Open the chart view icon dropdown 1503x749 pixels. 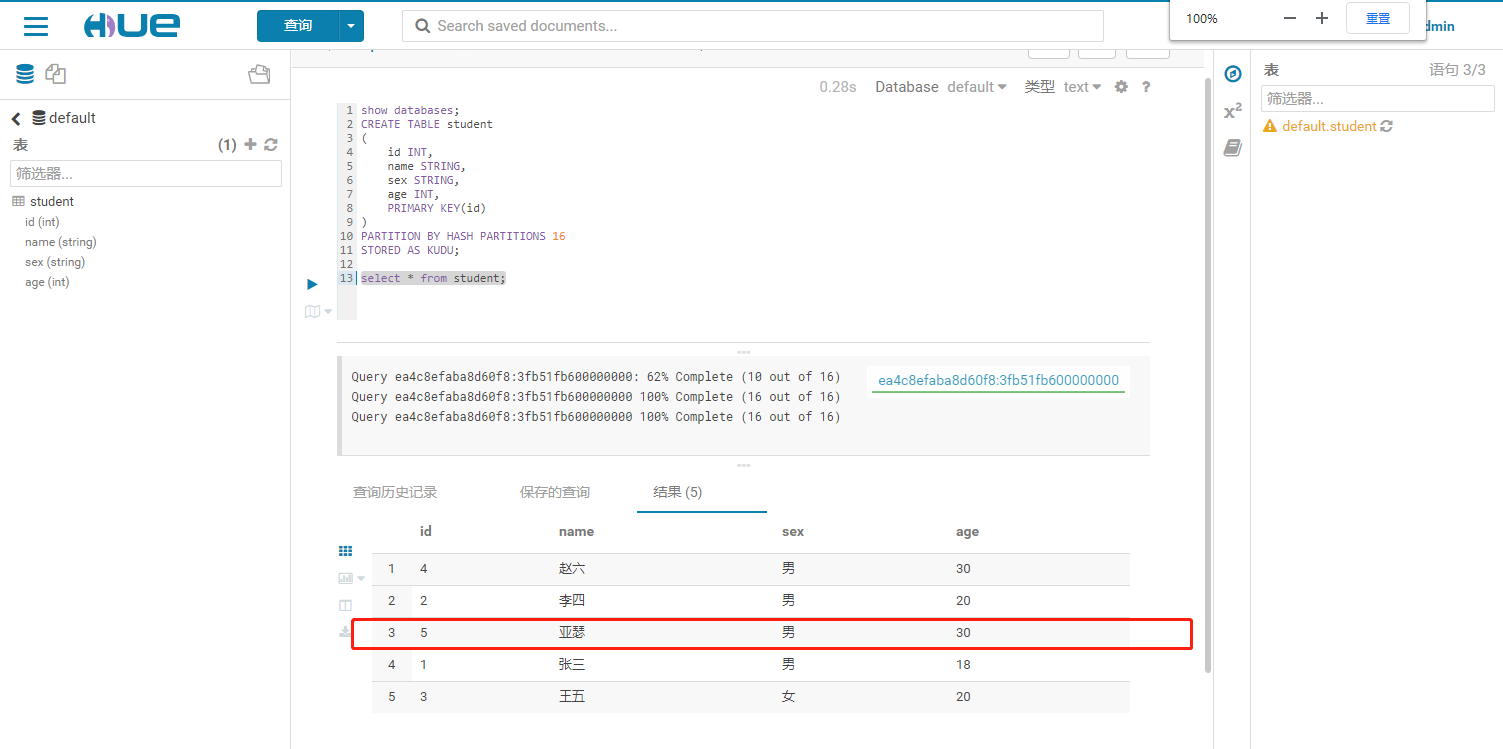[351, 578]
